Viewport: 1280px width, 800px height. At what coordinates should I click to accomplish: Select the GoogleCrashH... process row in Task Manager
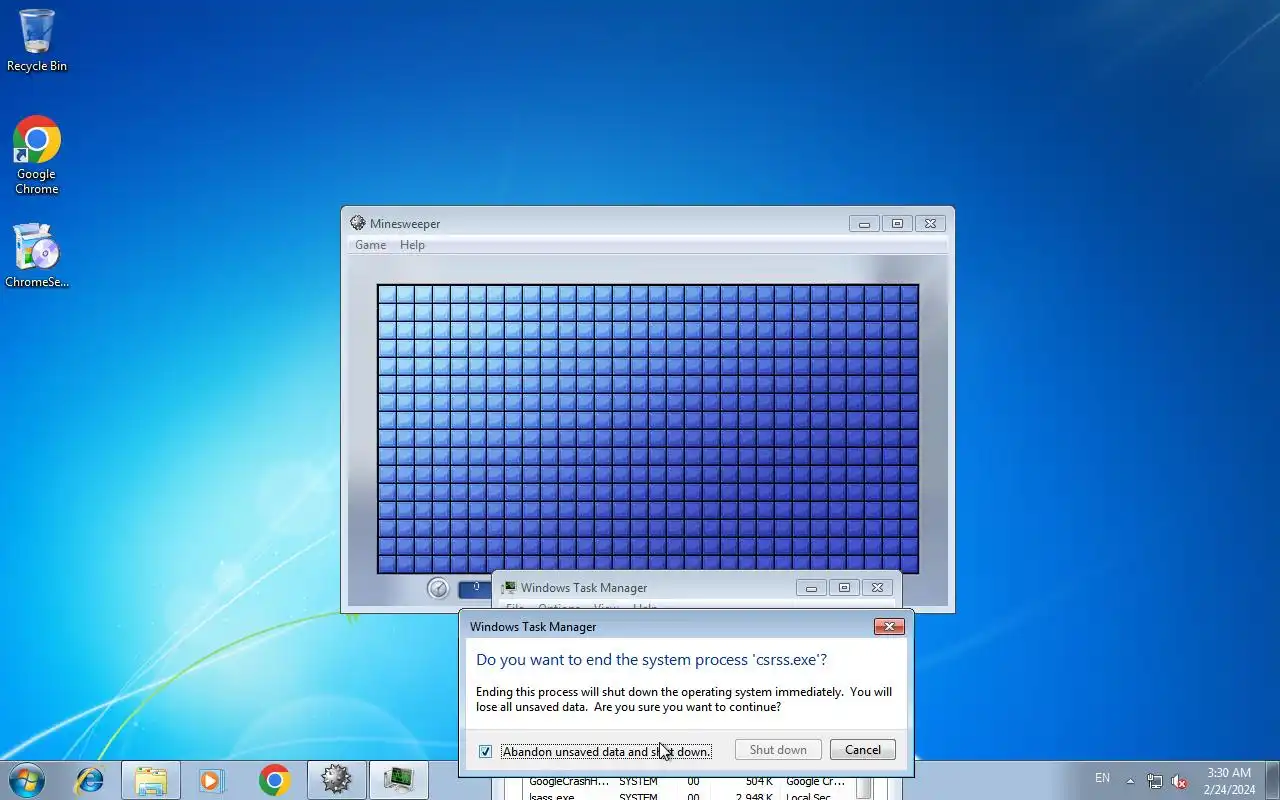pos(690,782)
